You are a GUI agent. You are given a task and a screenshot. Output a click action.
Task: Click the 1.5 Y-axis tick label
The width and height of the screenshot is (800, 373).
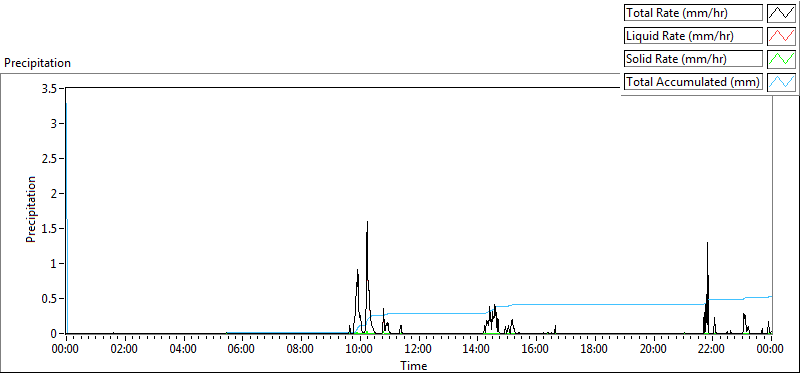coord(53,229)
